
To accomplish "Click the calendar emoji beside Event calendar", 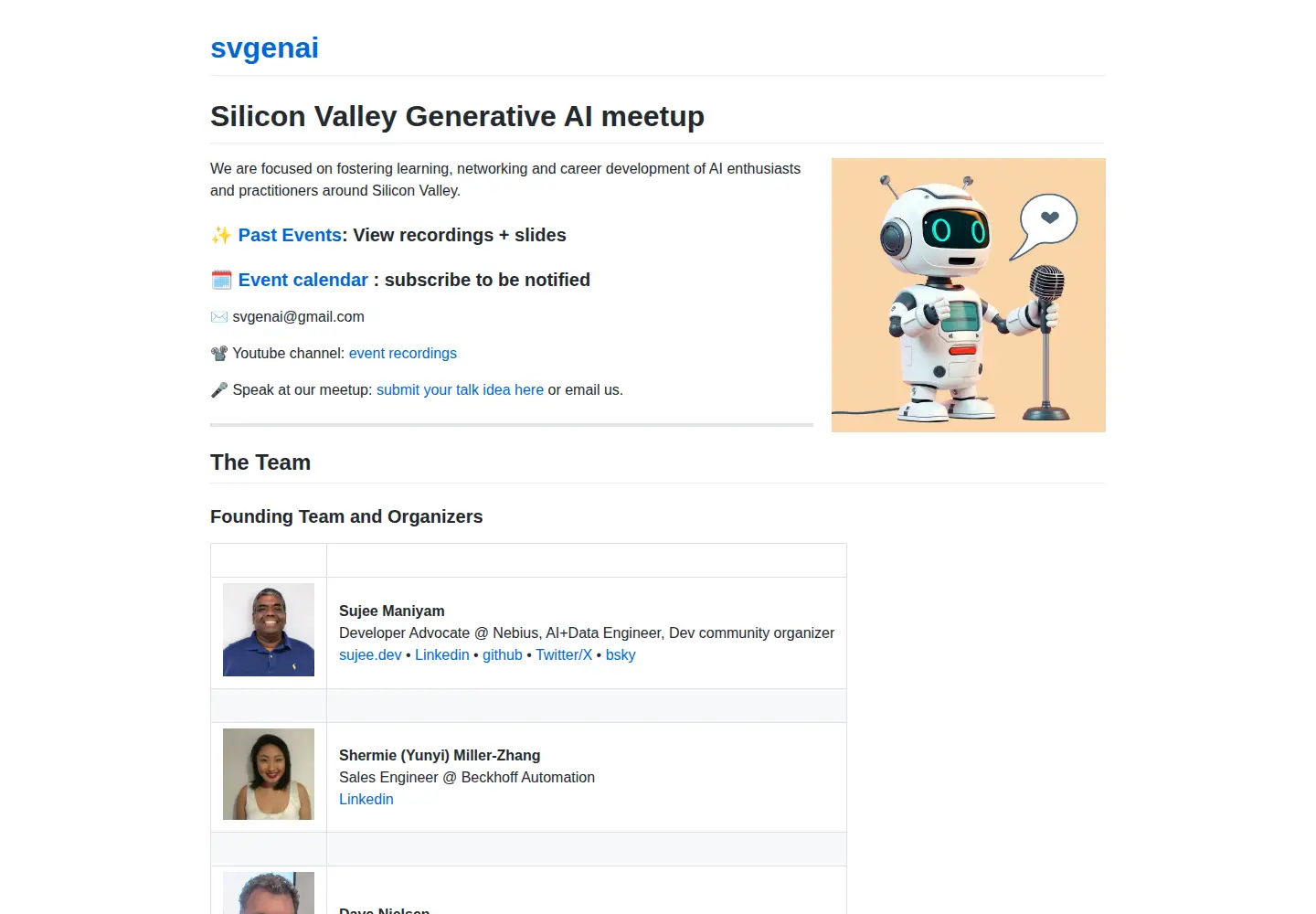I will click(221, 280).
